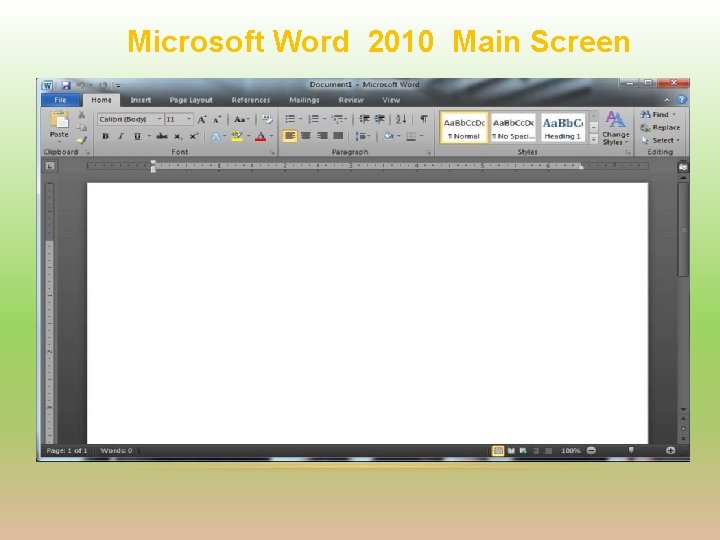This screenshot has width=720, height=540.
Task: Click the Shrink Font icon
Action: click(x=217, y=120)
